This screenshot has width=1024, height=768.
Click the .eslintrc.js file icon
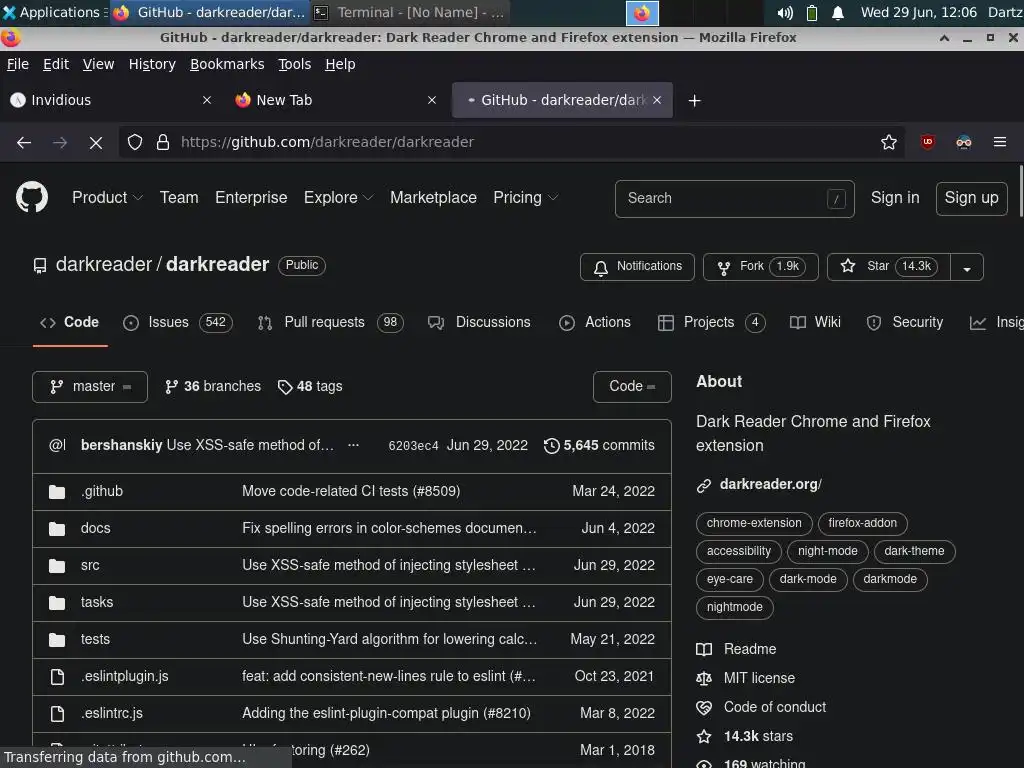pos(57,714)
